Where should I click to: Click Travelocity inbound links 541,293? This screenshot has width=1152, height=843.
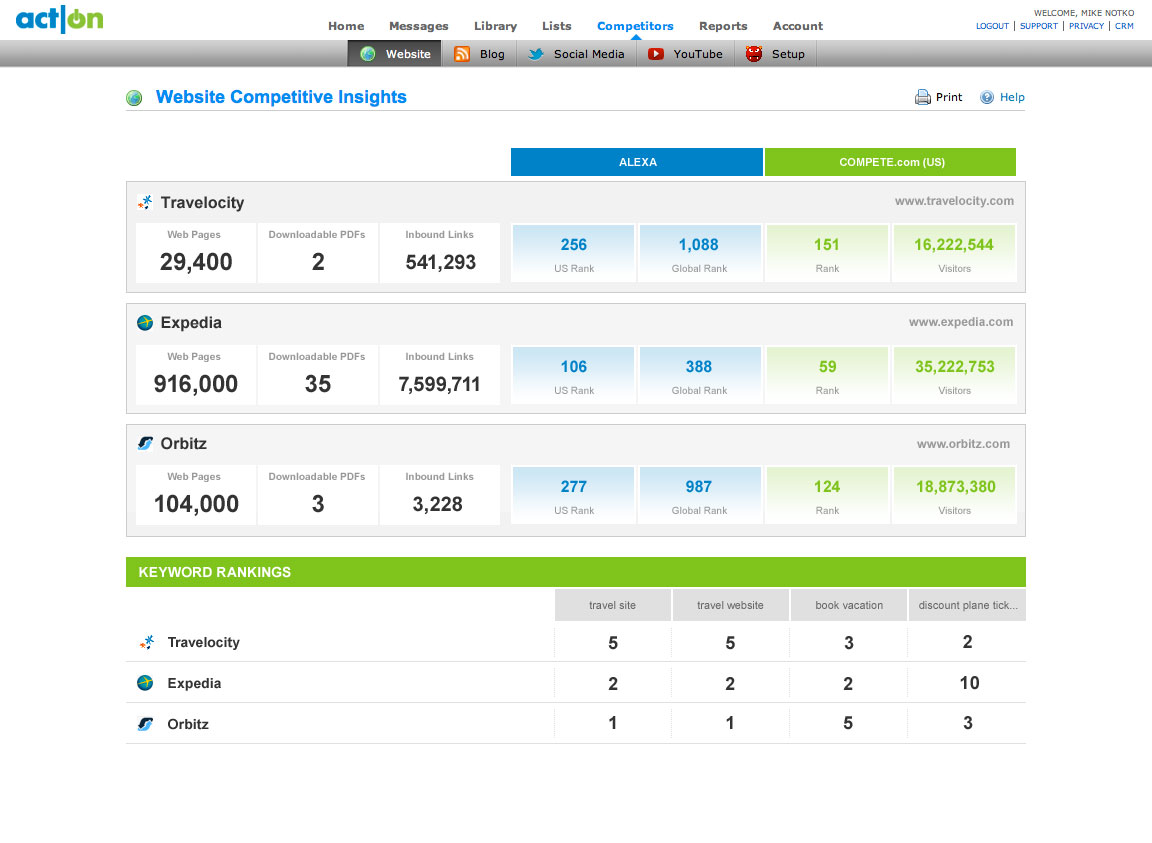click(440, 262)
